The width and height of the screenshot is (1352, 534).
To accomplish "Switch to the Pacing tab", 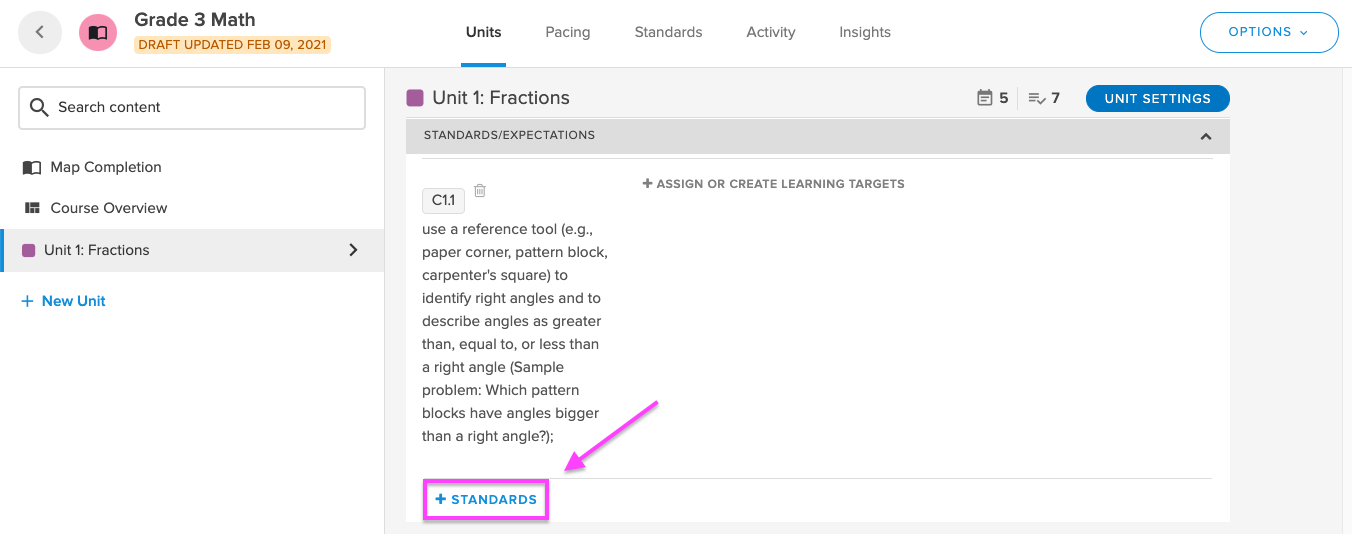I will coord(568,32).
